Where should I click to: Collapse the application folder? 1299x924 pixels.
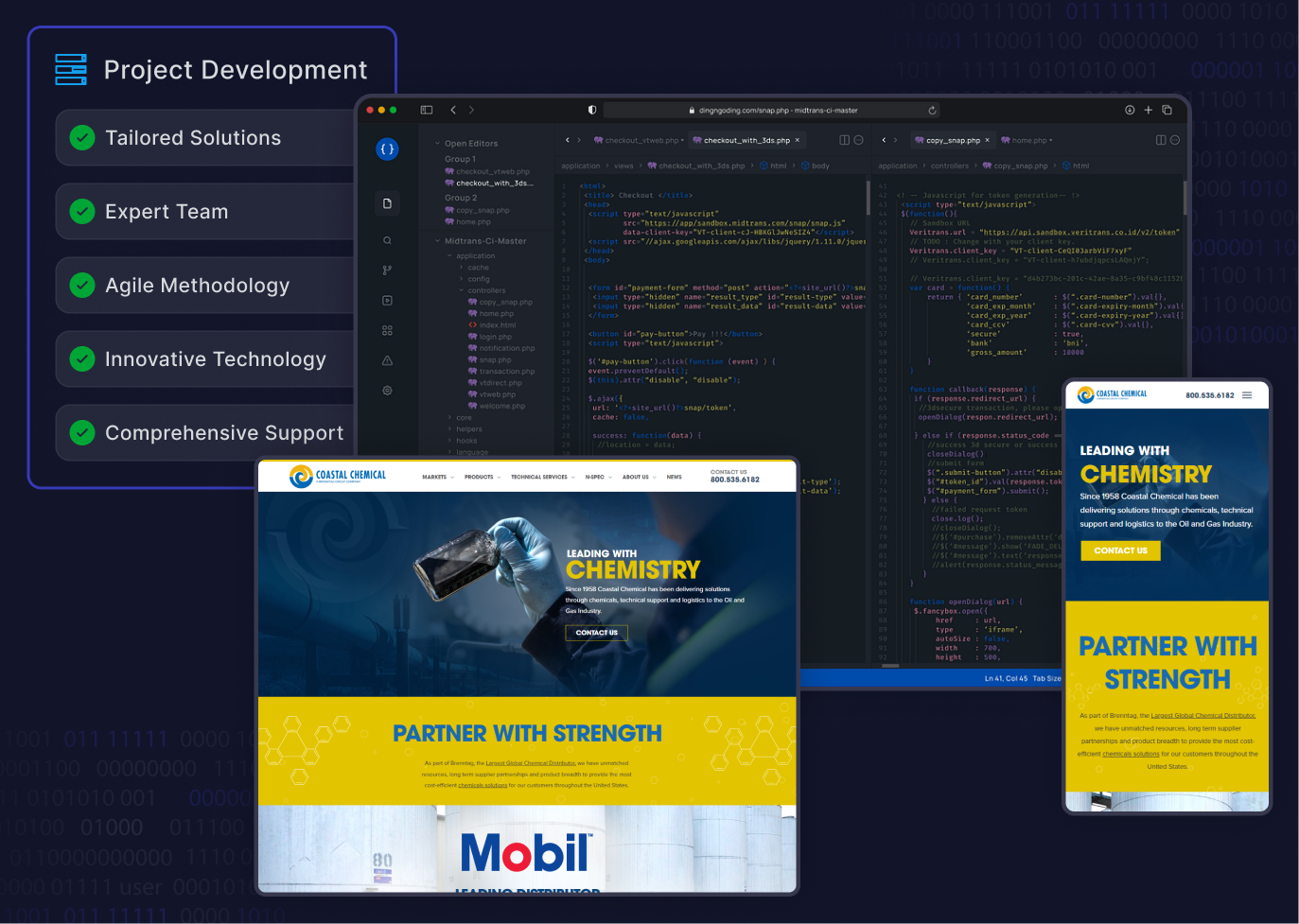[449, 255]
